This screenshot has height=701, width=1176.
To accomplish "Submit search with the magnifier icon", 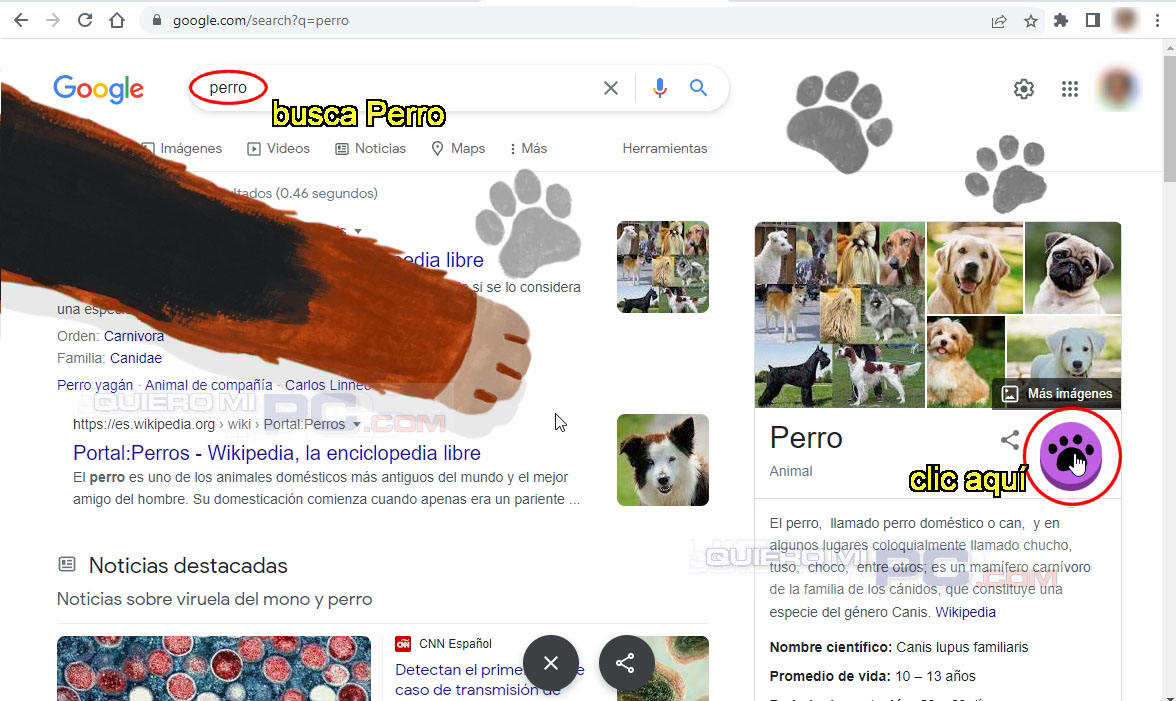I will click(x=698, y=88).
